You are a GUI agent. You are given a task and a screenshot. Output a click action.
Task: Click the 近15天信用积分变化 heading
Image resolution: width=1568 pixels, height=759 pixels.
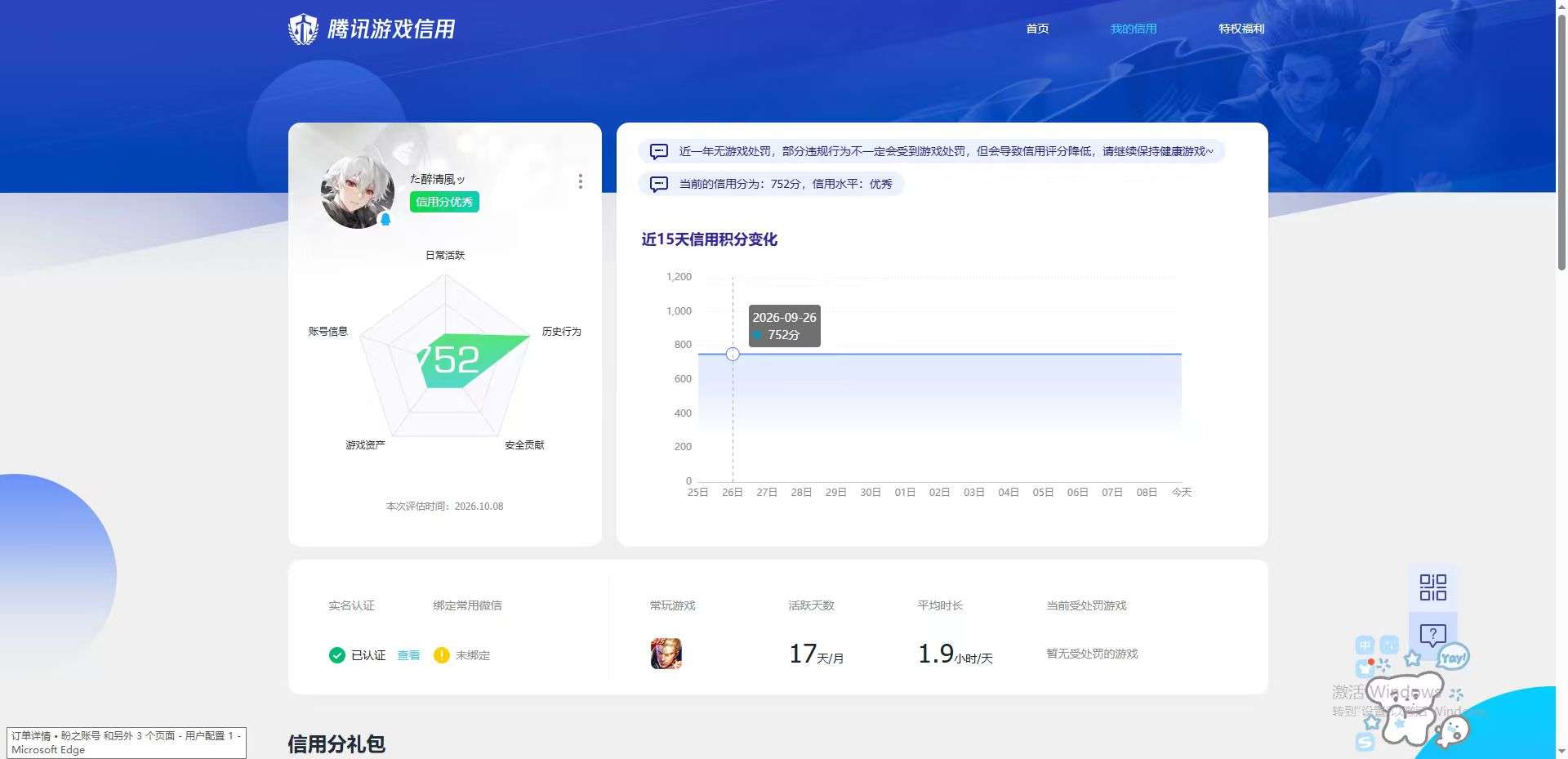click(709, 239)
